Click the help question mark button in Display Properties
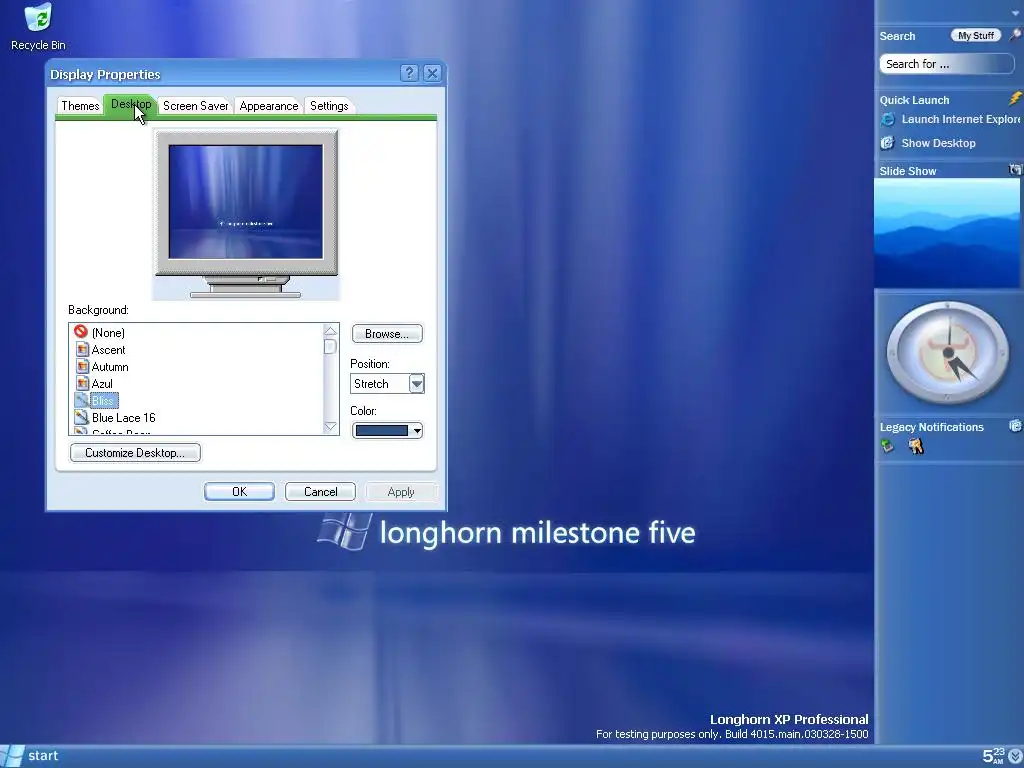Screen dimensions: 1024x768 click(x=409, y=73)
